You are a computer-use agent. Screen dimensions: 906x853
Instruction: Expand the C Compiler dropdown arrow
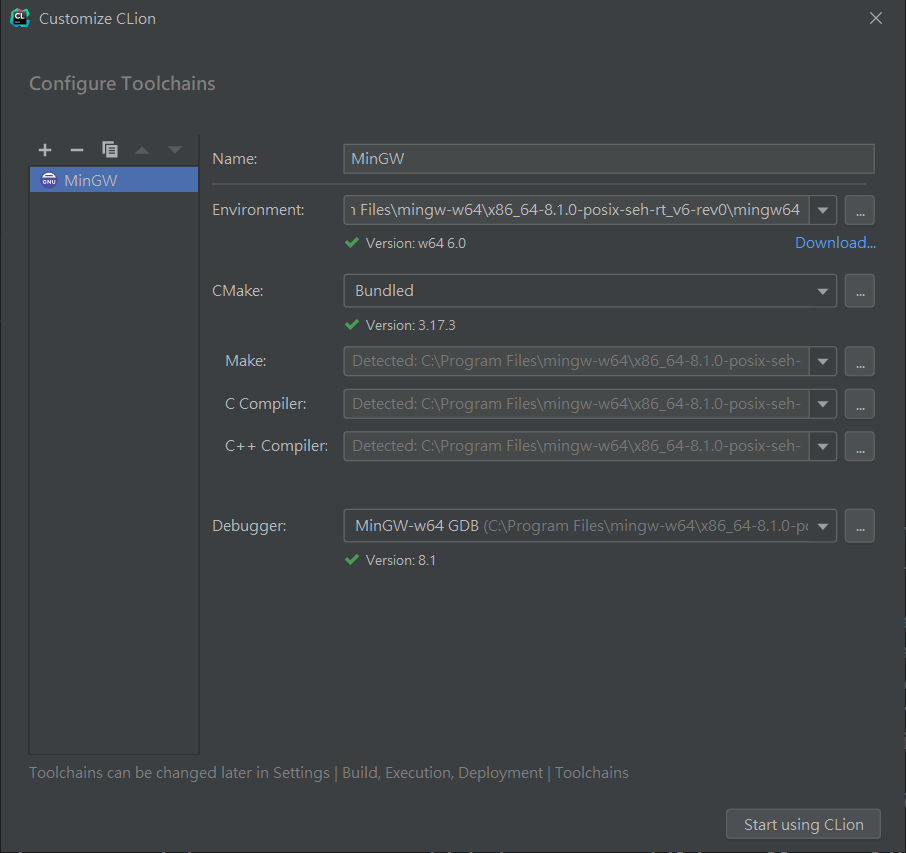(x=823, y=404)
